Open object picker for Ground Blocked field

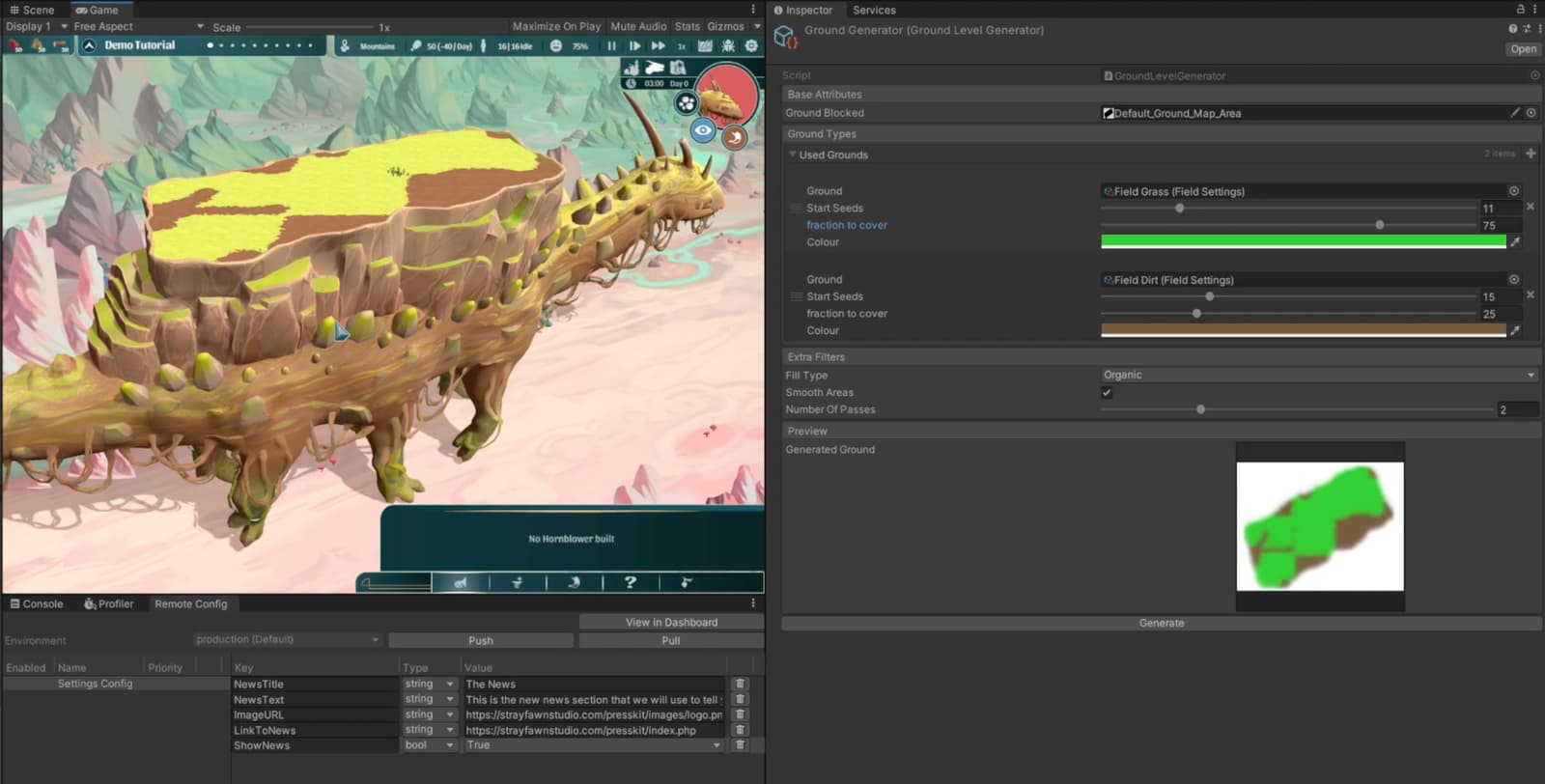click(1531, 113)
